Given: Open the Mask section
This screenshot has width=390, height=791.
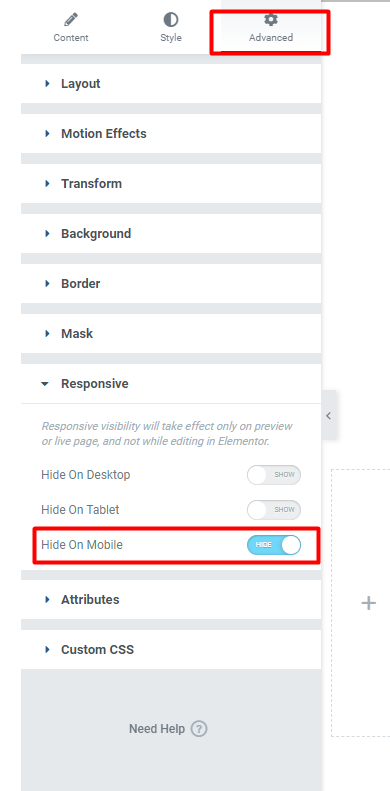Looking at the screenshot, I should pyautogui.click(x=171, y=333).
